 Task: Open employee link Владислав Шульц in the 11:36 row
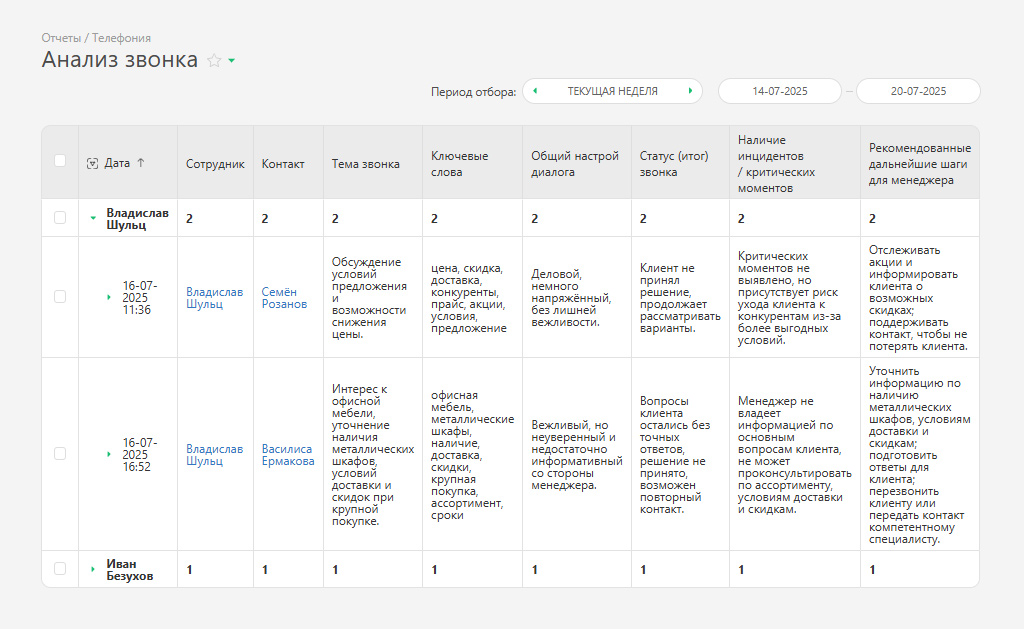tap(214, 298)
